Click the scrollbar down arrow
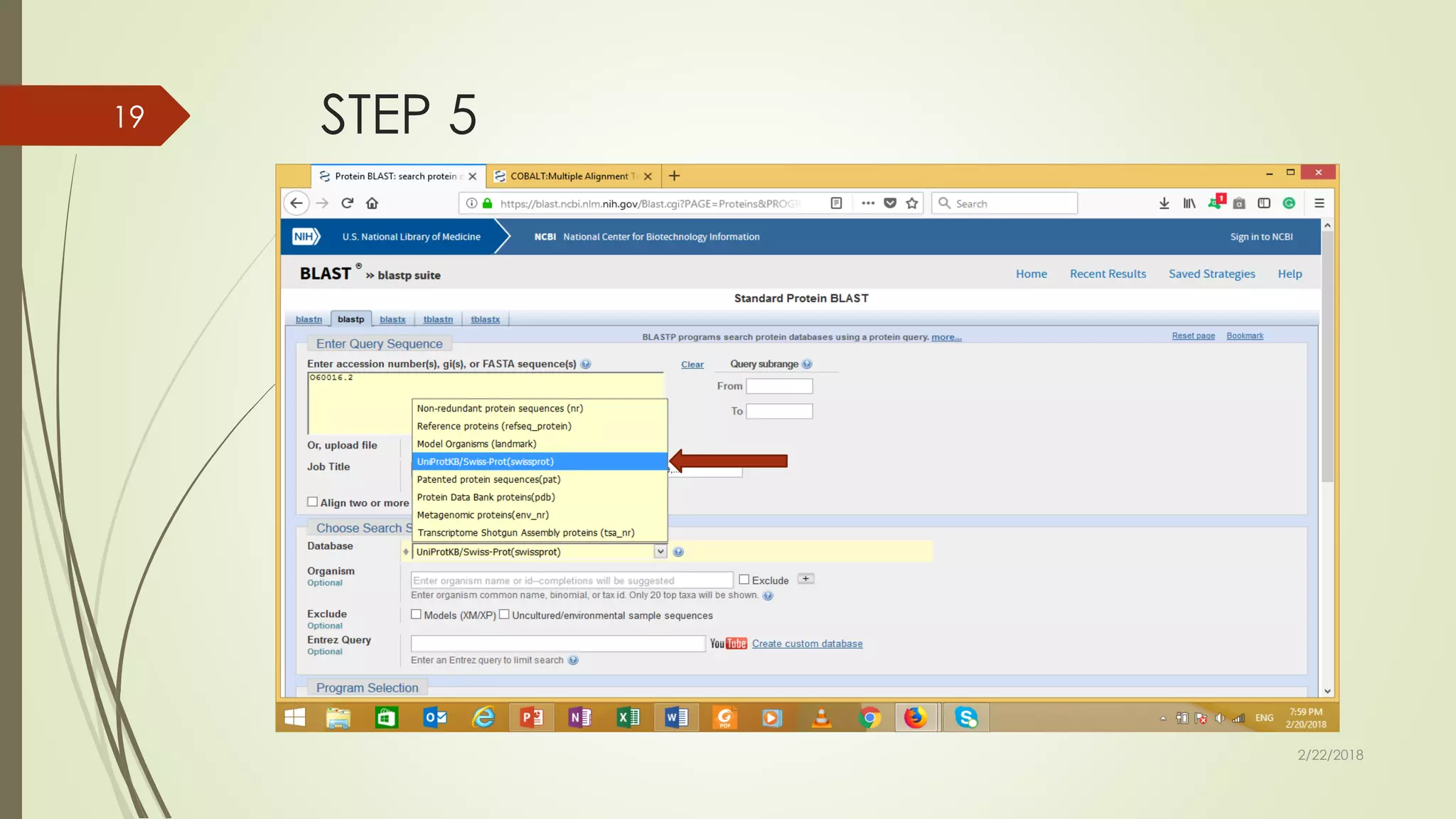The image size is (1456, 819). click(1327, 691)
